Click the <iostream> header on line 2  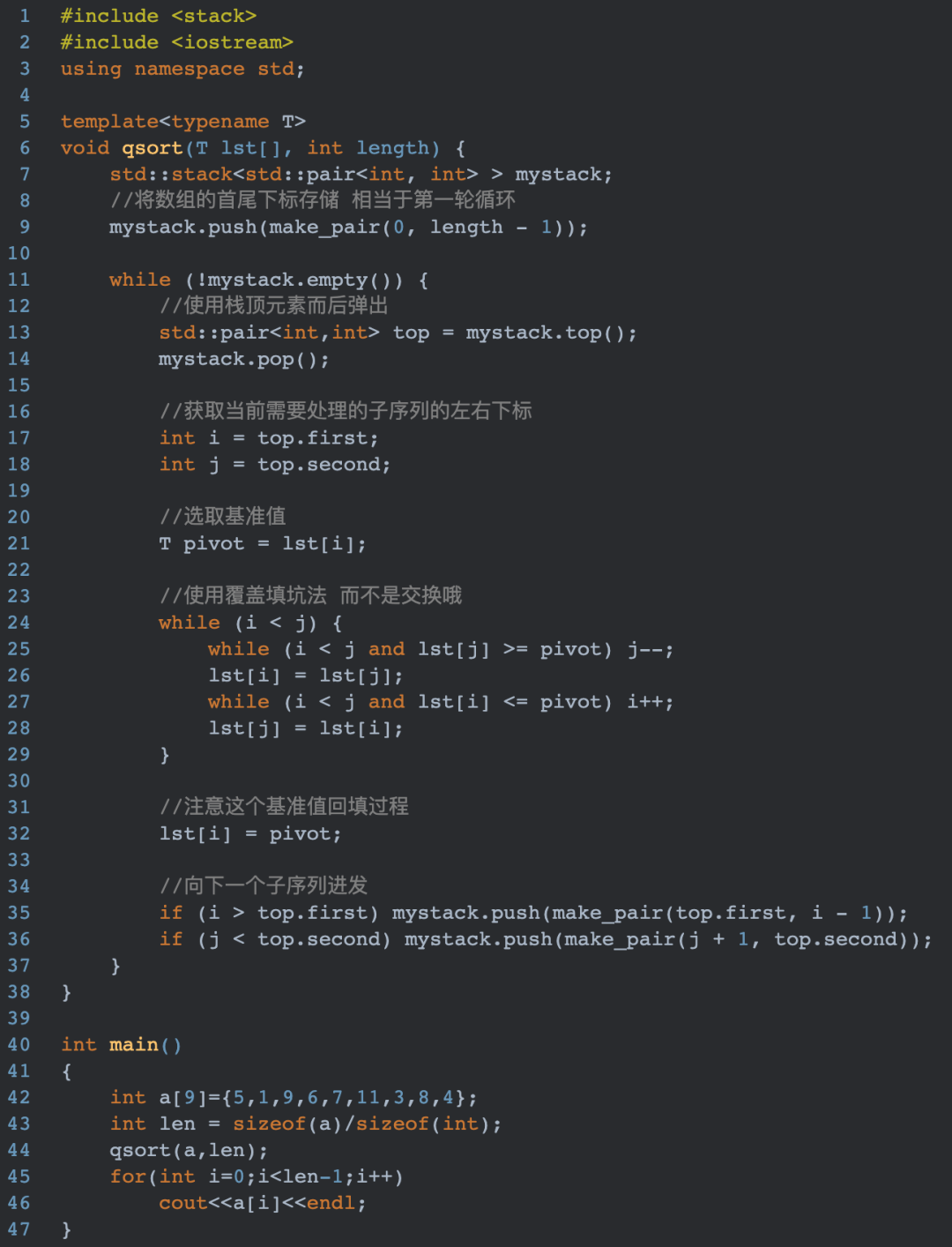click(x=232, y=42)
